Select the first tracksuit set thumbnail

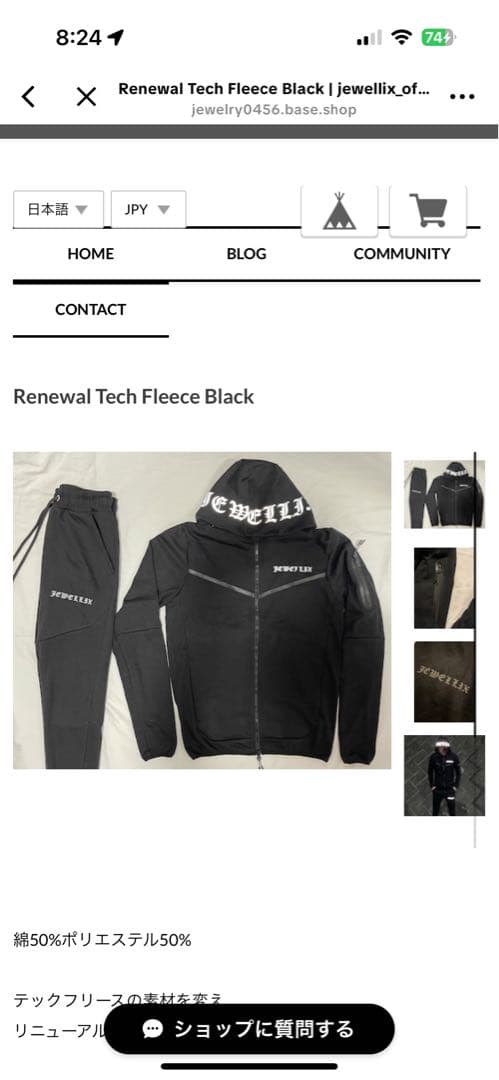click(444, 495)
